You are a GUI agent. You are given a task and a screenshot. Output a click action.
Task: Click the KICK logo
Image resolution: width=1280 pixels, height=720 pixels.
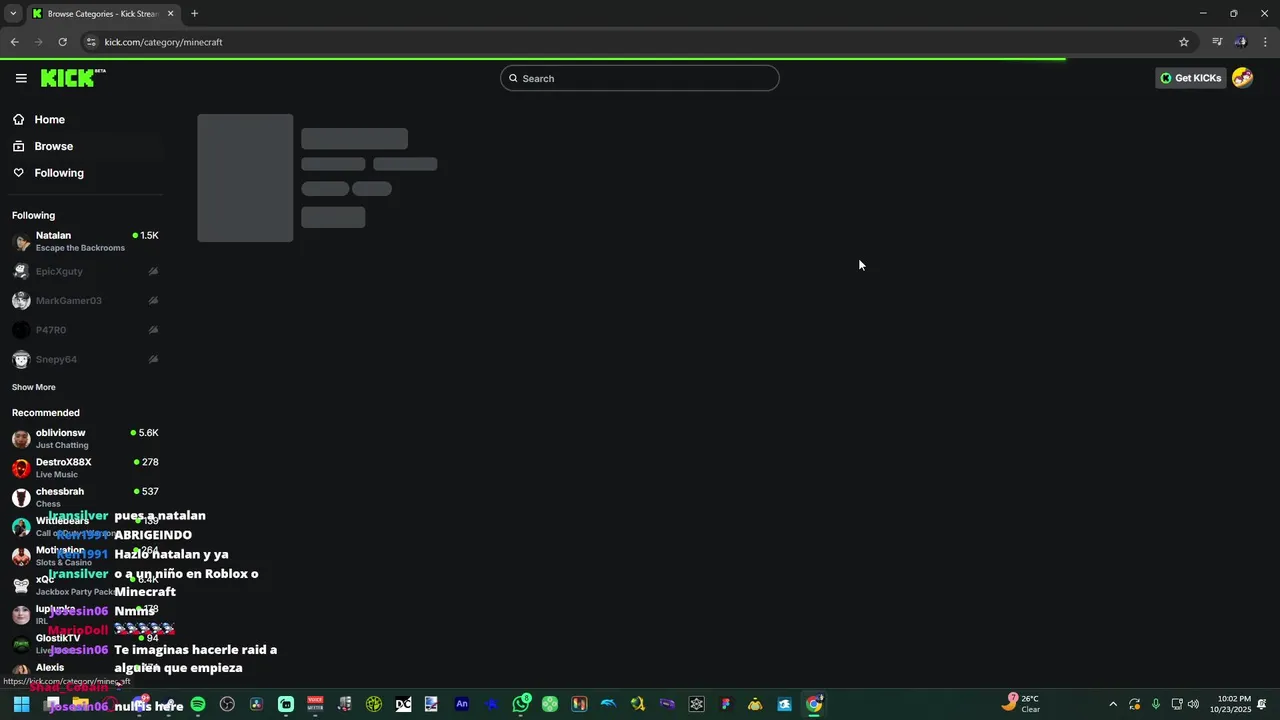click(x=73, y=78)
